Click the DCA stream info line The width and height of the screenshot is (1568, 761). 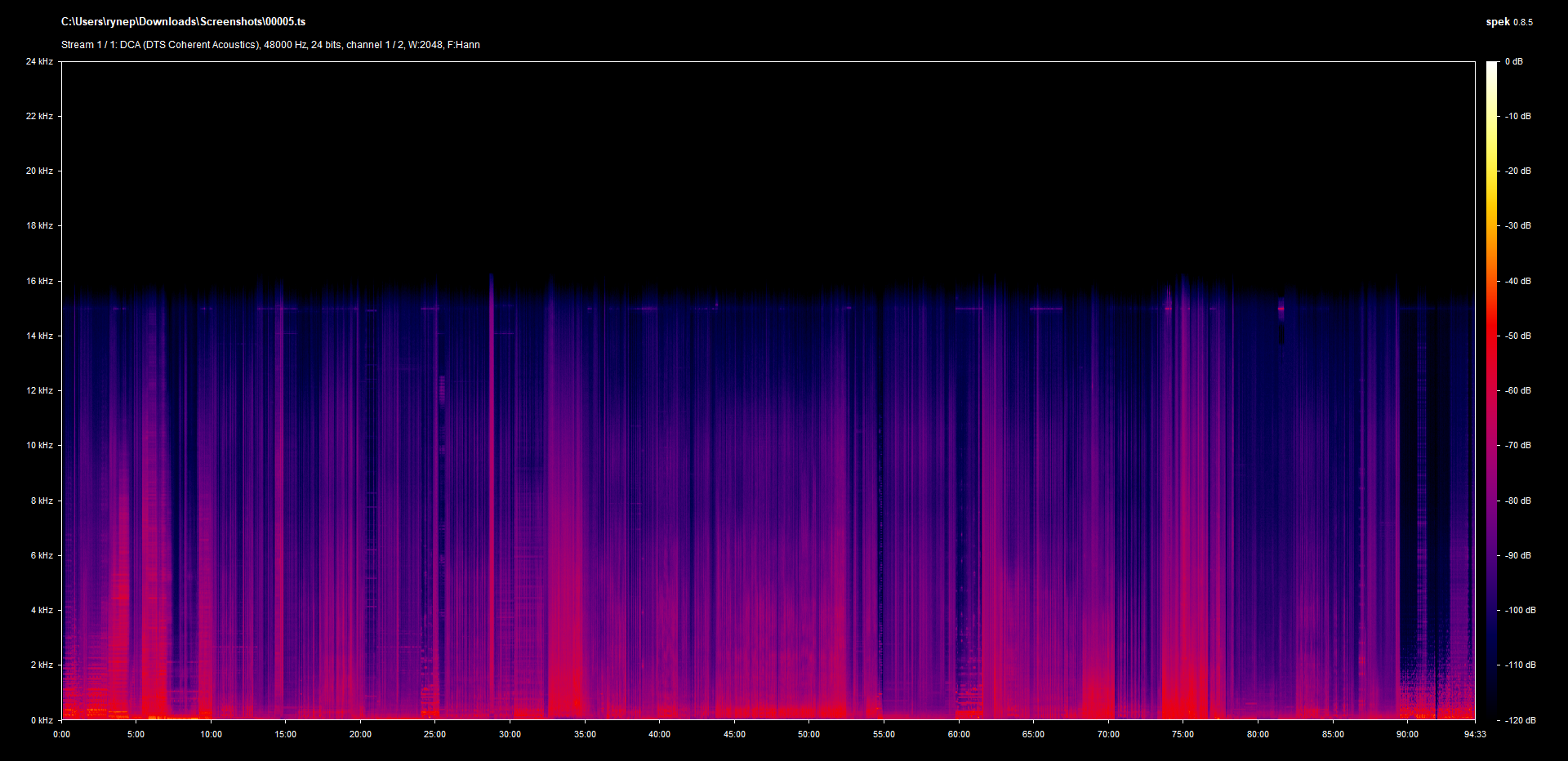click(x=270, y=45)
